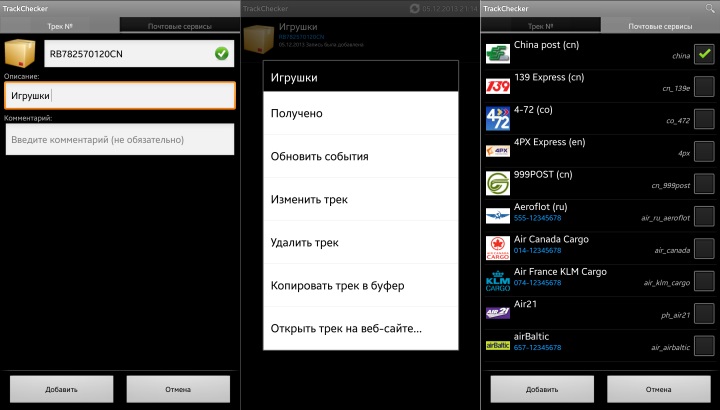Click the Игрушки track title in the middle panel header
This screenshot has width=720, height=410.
pos(298,27)
